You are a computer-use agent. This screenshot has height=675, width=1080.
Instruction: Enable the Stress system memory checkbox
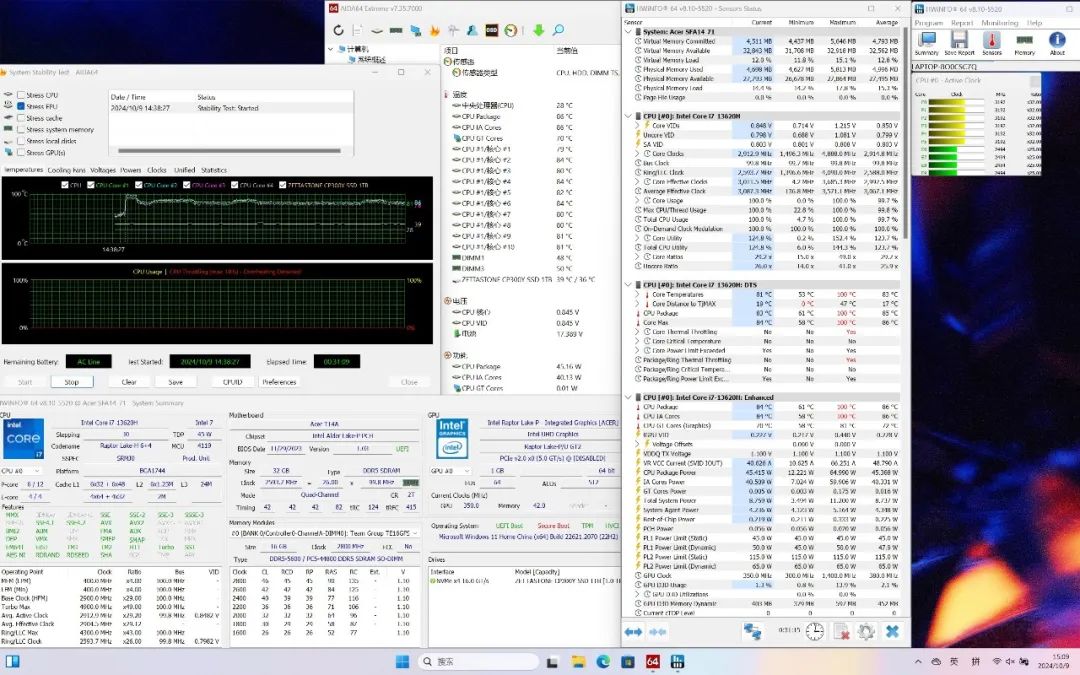[x=21, y=129]
